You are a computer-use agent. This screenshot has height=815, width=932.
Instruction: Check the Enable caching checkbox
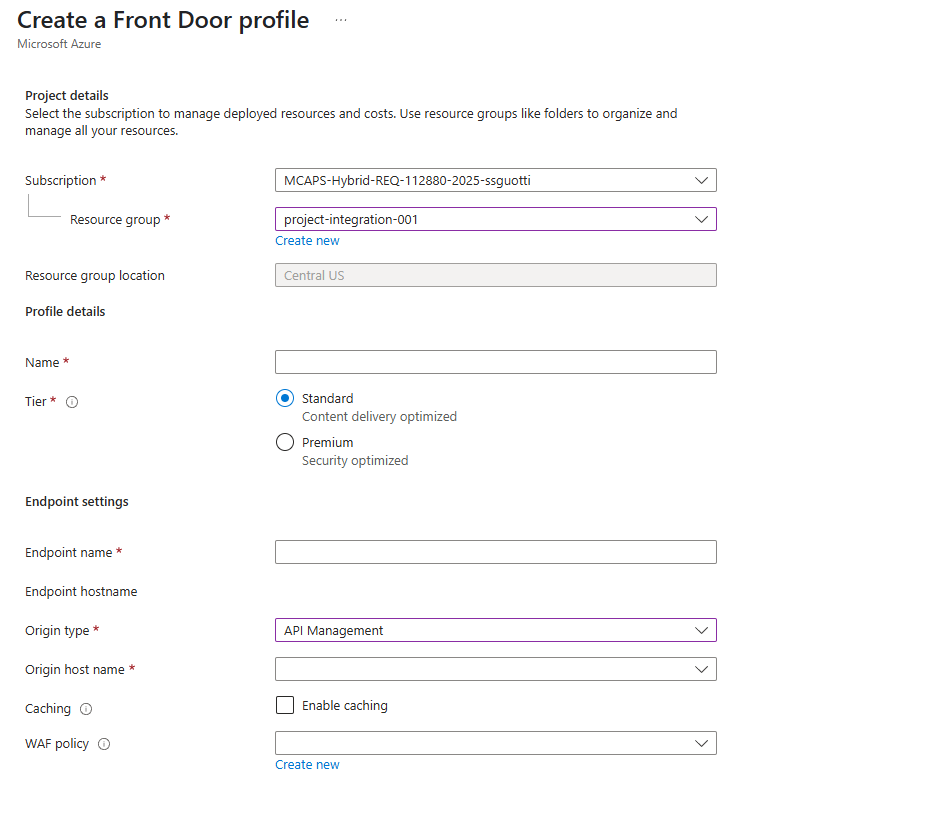click(285, 706)
